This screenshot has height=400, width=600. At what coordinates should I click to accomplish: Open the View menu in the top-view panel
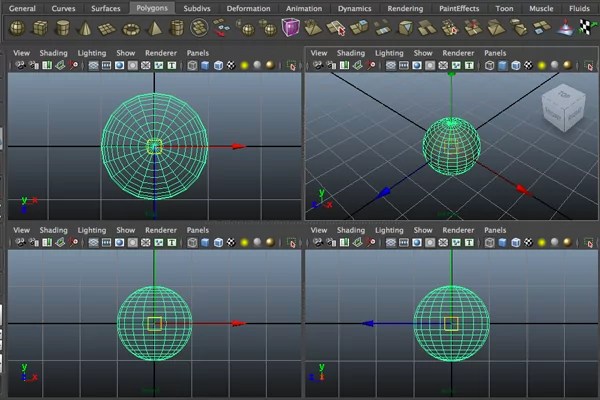21,53
